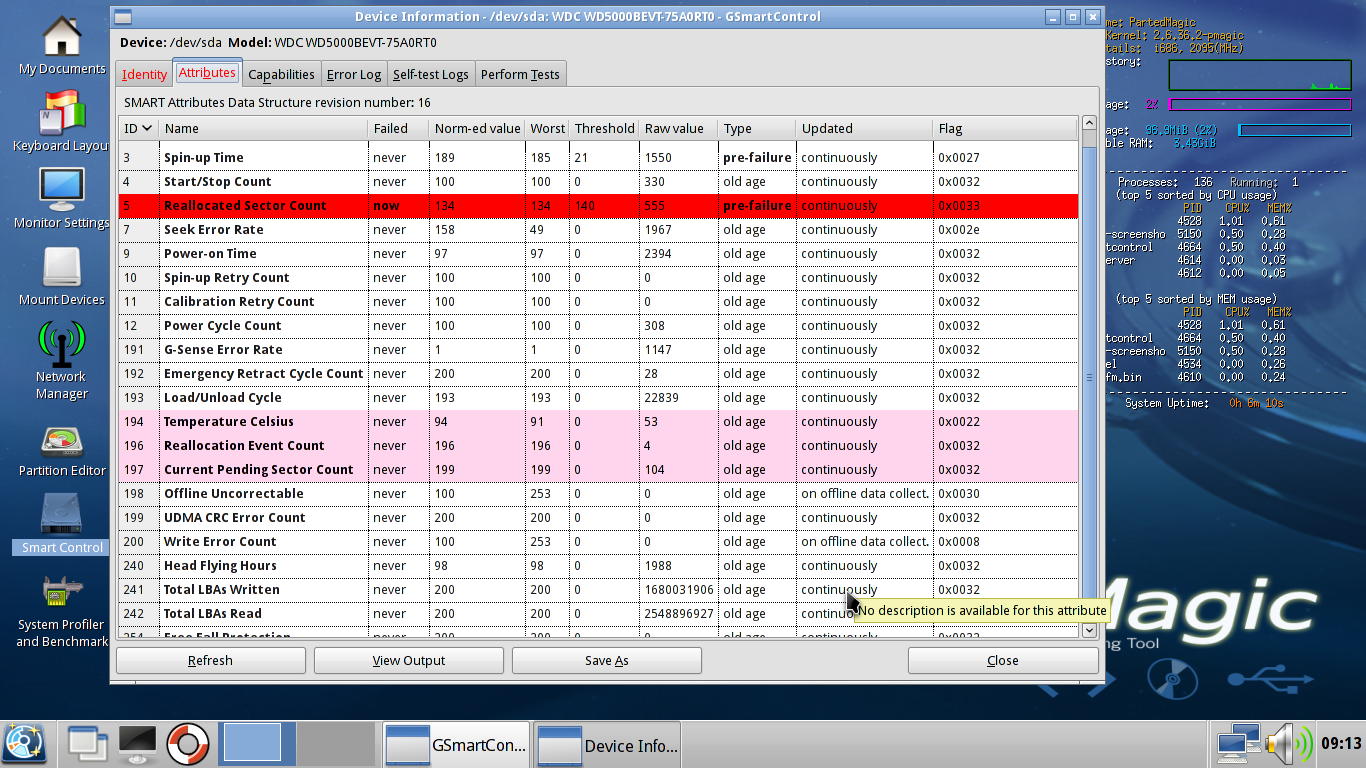Select the G-Sense Error Rate attribute
This screenshot has width=1366, height=768.
tap(598, 349)
